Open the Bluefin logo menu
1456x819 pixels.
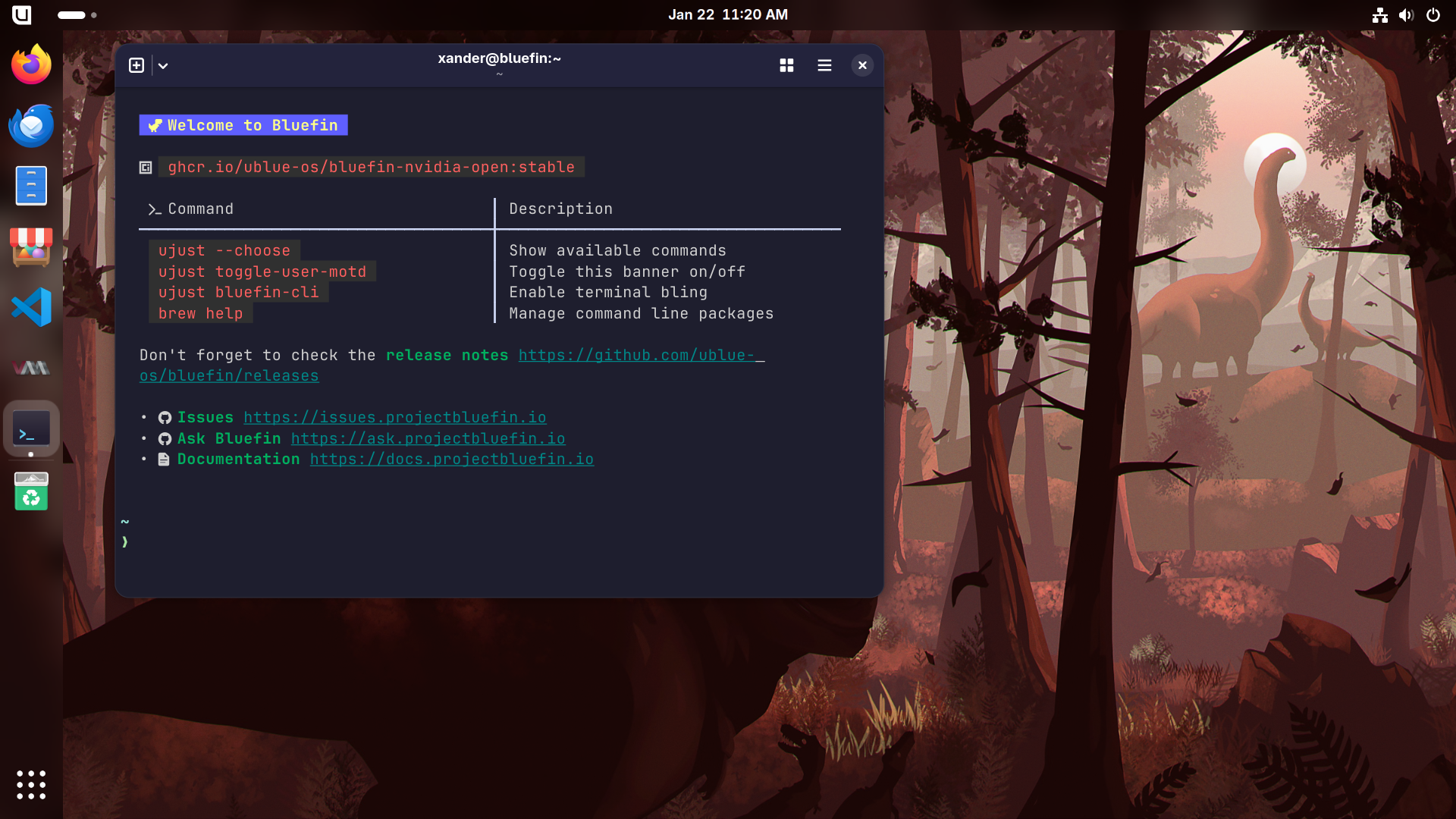coord(22,14)
